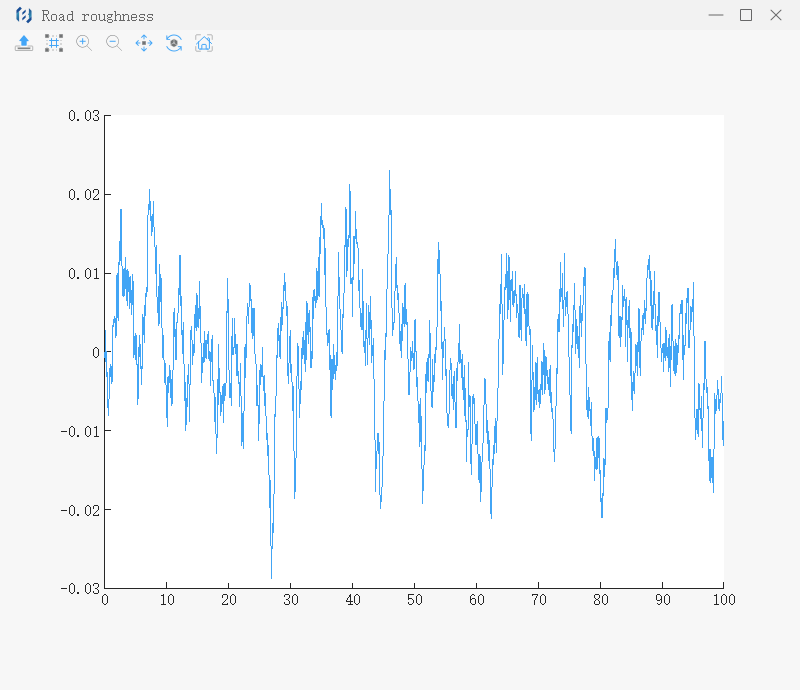The image size is (800, 690).
Task: Click the zoom in magnifier icon
Action: (84, 43)
